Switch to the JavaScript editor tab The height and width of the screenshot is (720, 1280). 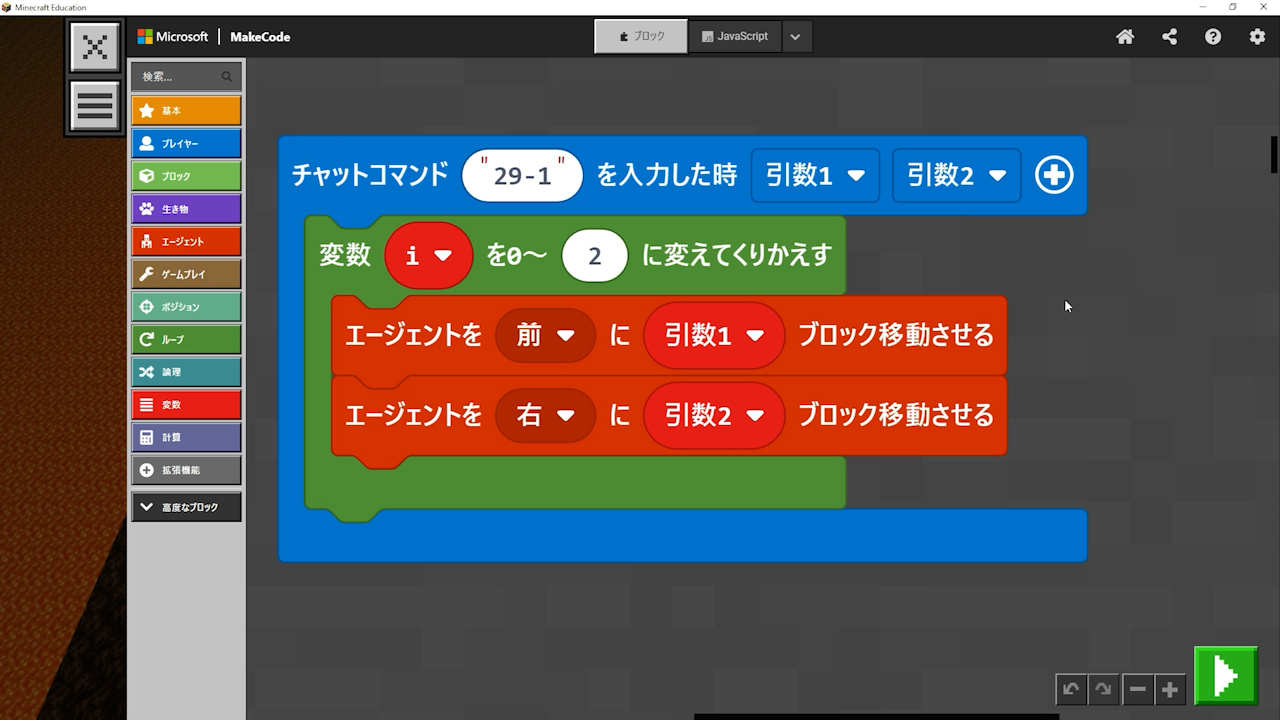click(735, 37)
